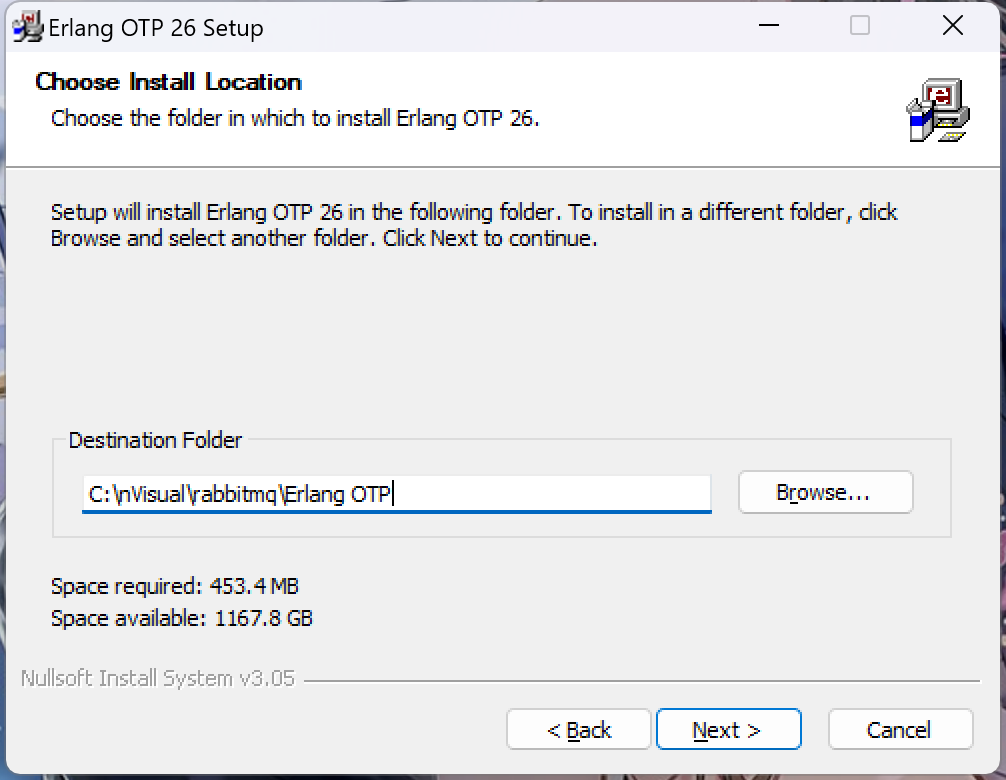Screen dimensions: 1006x780
Task: Minimize the Erlang OTP 26 Setup window
Action: click(767, 26)
